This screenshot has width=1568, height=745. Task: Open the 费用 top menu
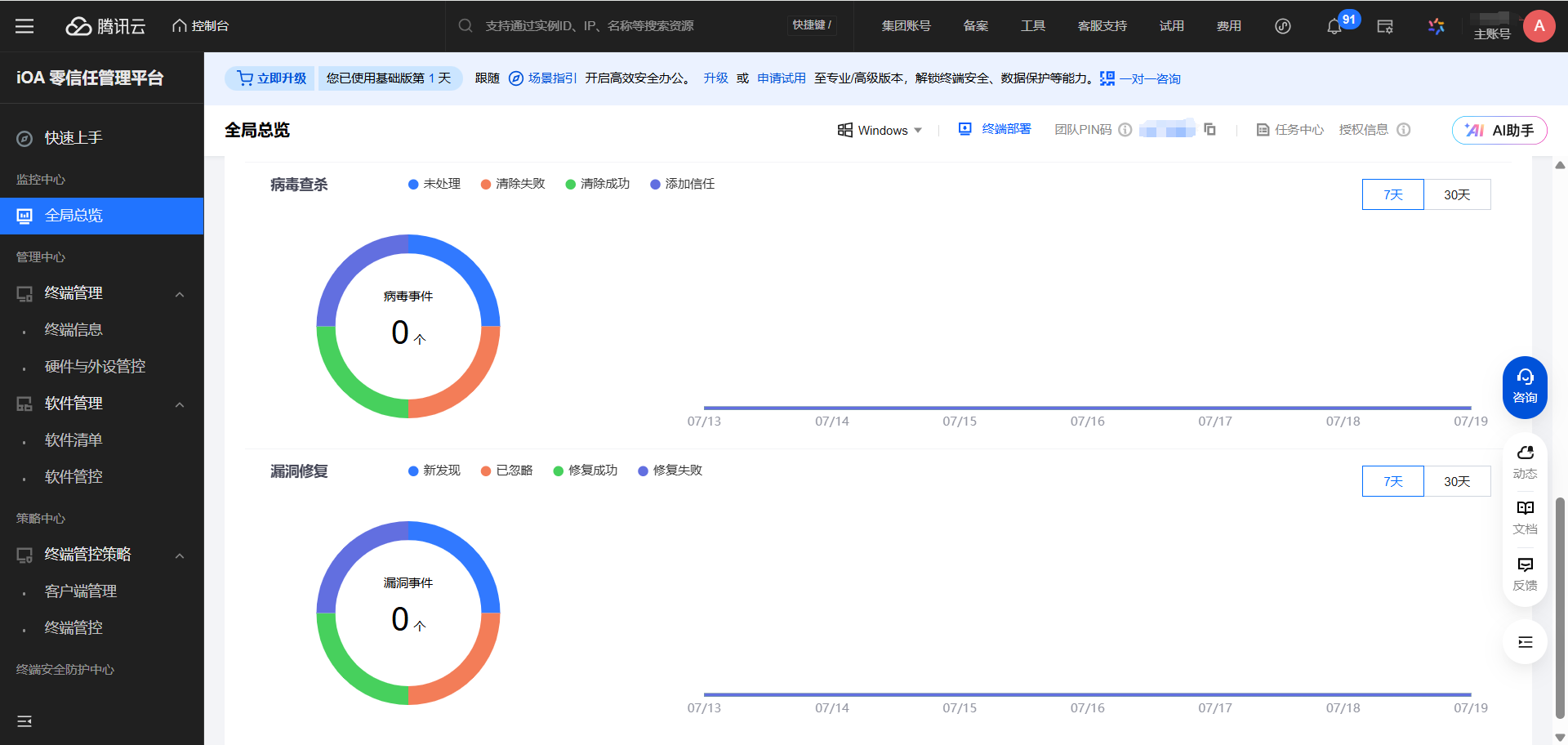pyautogui.click(x=1229, y=26)
